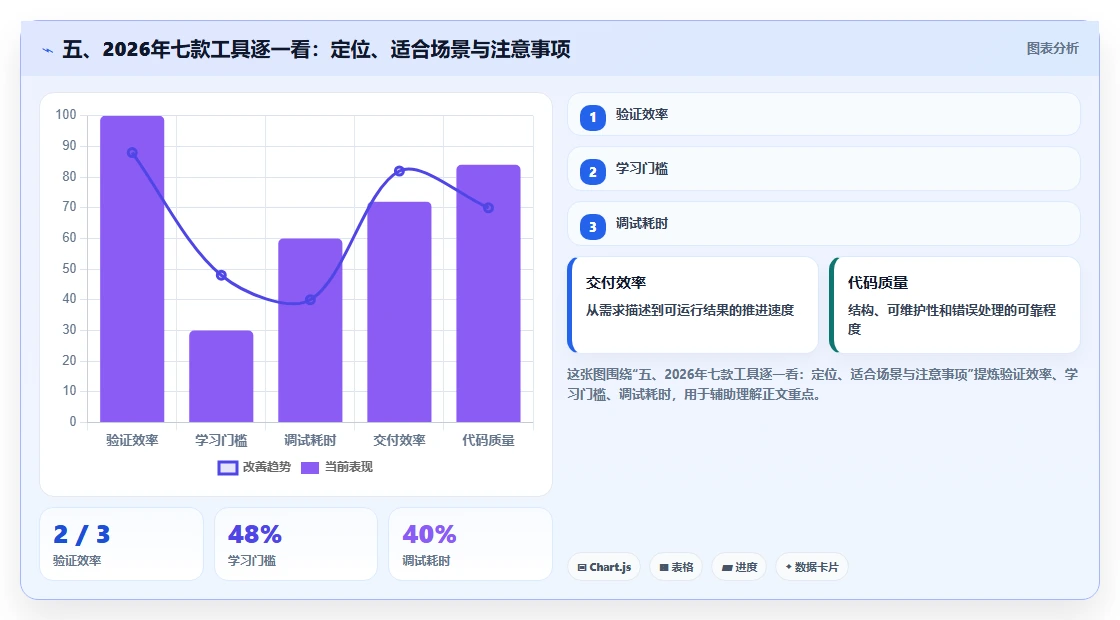Click the square icon in the 表格 tag
The height and width of the screenshot is (620, 1120).
pos(664,567)
